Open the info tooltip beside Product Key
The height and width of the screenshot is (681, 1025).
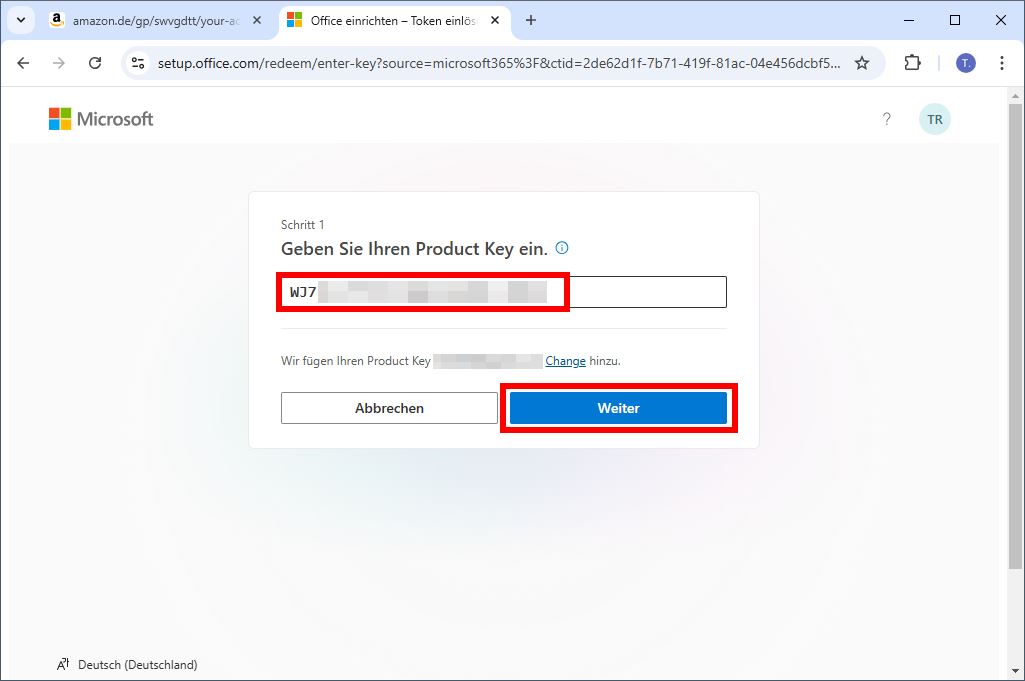click(x=561, y=248)
